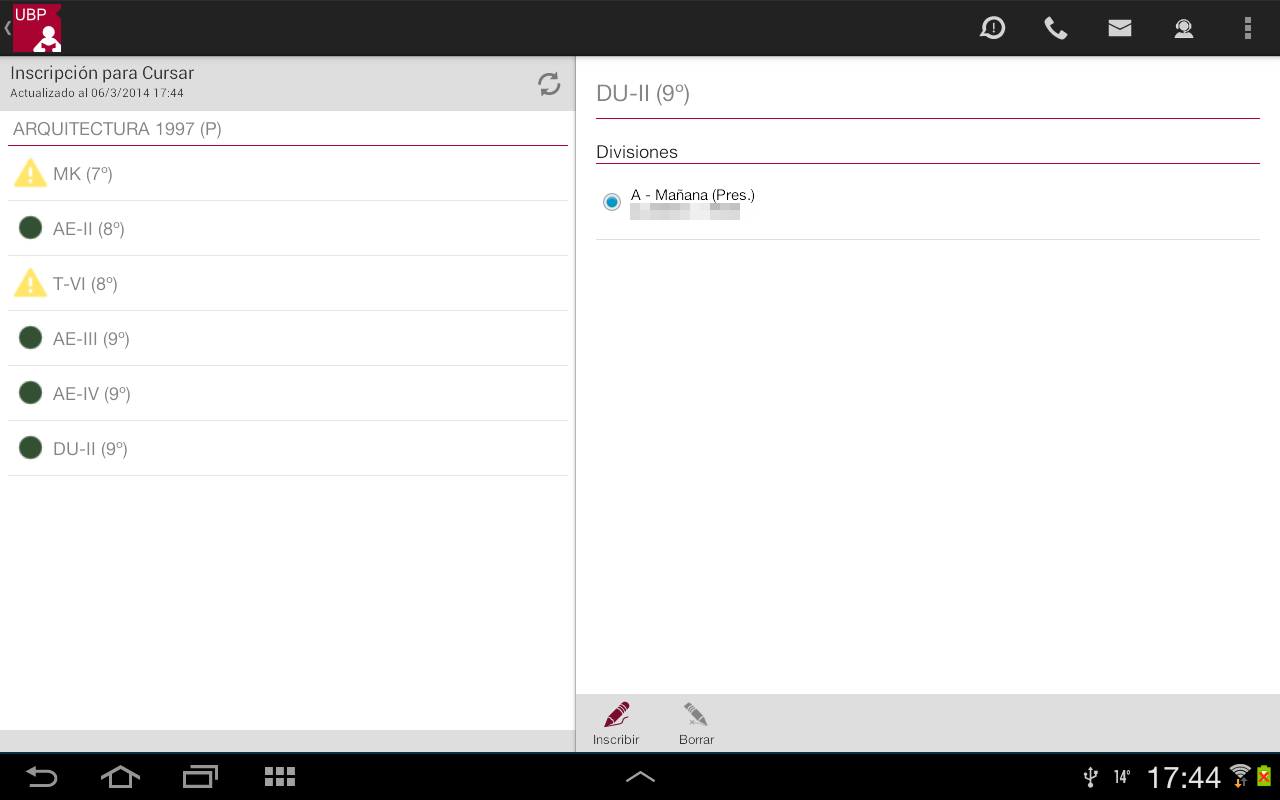
Task: Refresh the Inscripción para Cursar list
Action: coord(549,84)
